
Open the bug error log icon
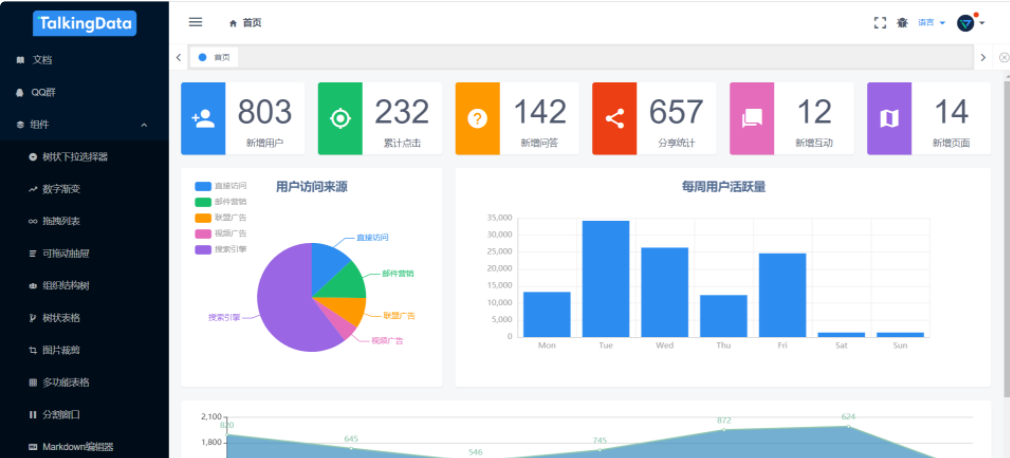pyautogui.click(x=902, y=23)
